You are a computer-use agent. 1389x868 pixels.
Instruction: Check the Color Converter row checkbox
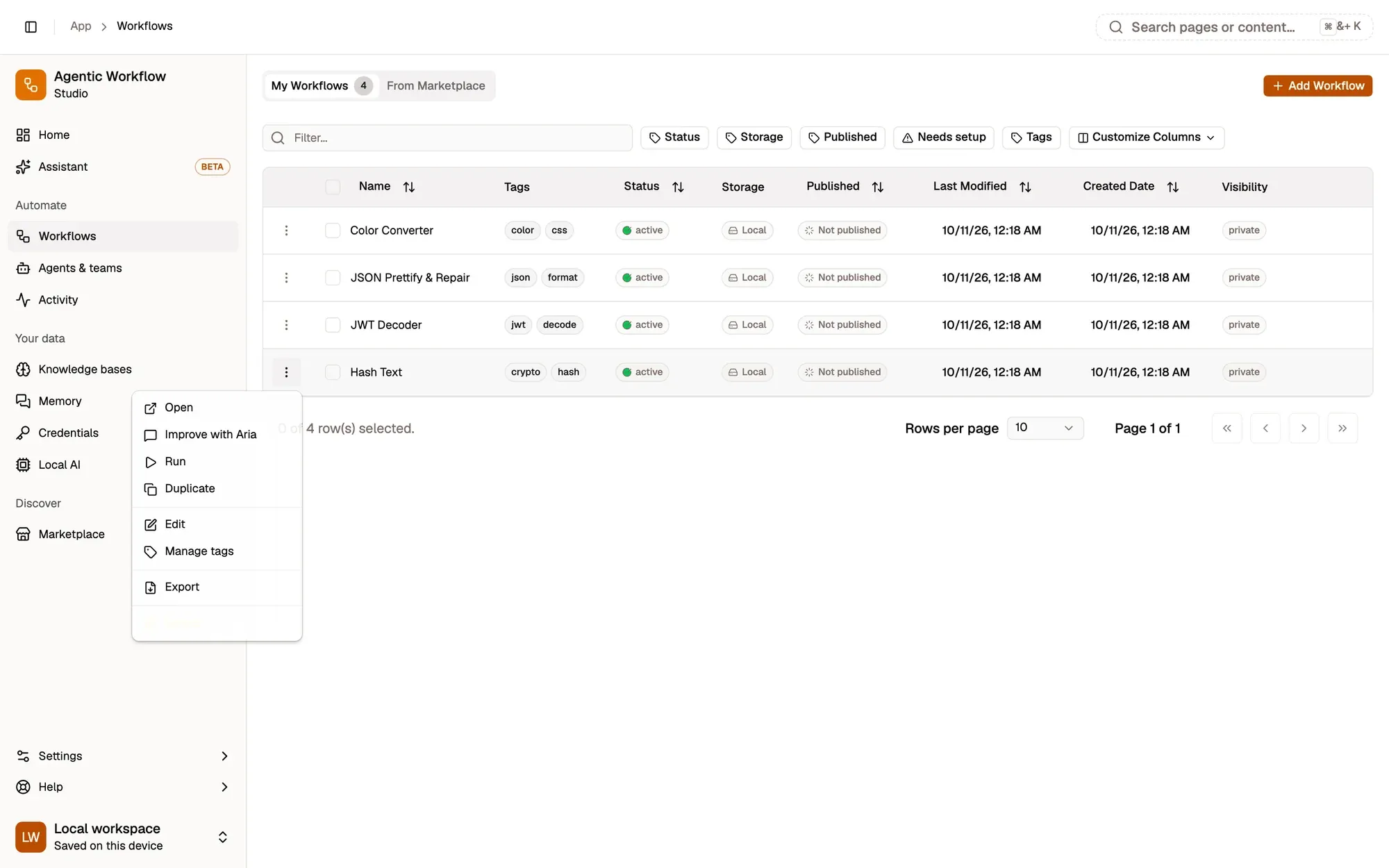[x=333, y=231]
